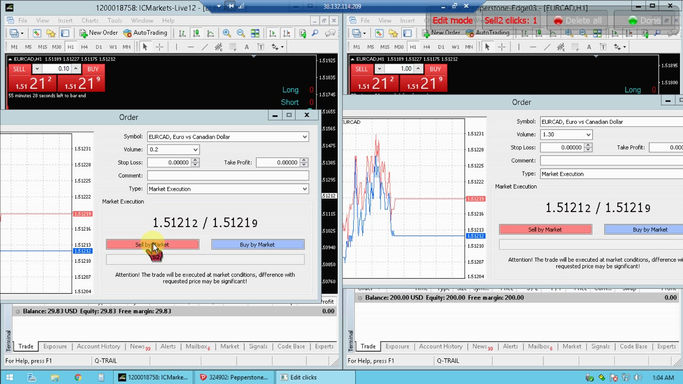Open Tools menu in ICMarkets window
The width and height of the screenshot is (683, 384).
point(115,20)
